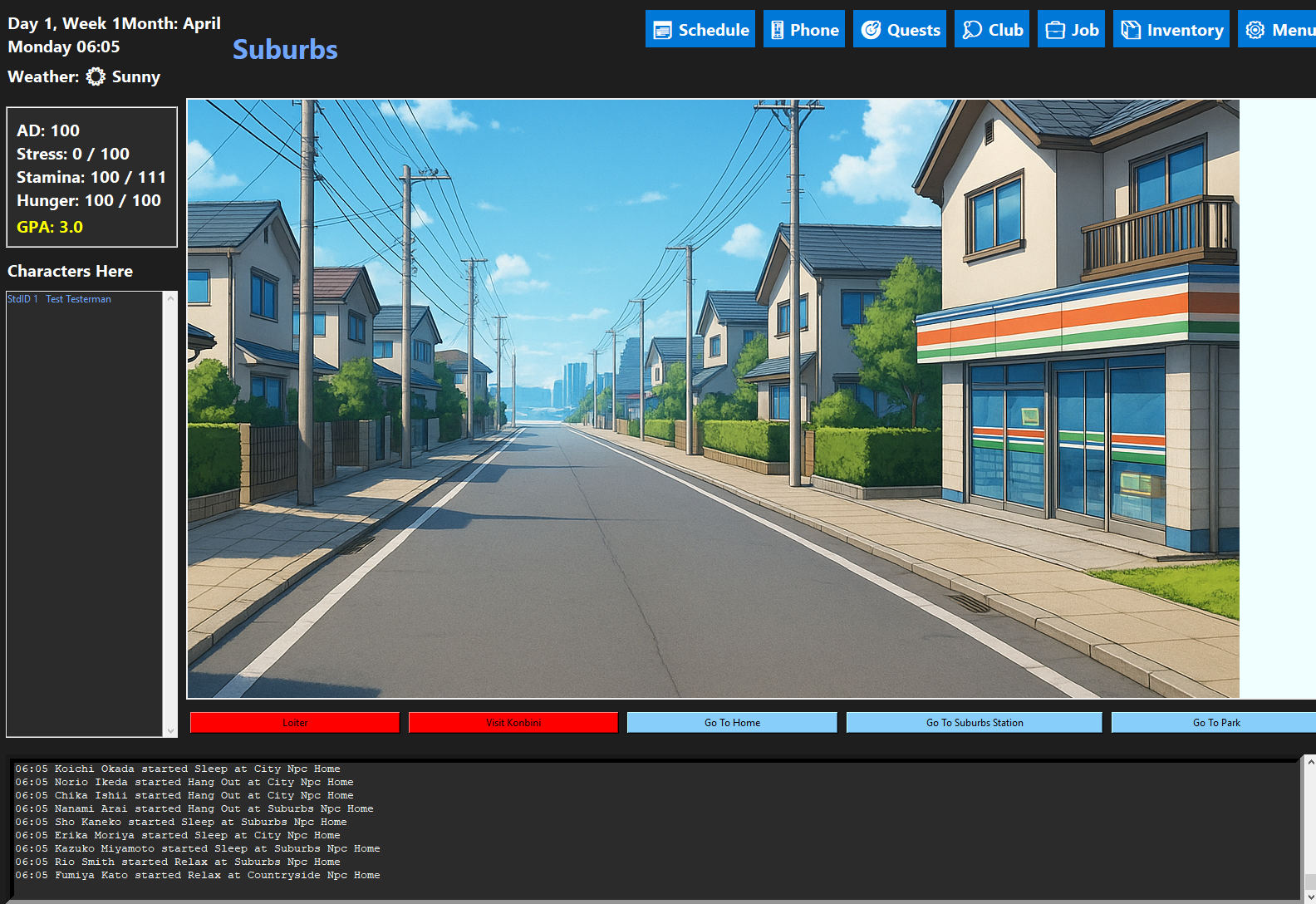Viewport: 1316px width, 904px height.
Task: Travel with Go To Home button
Action: click(x=732, y=723)
